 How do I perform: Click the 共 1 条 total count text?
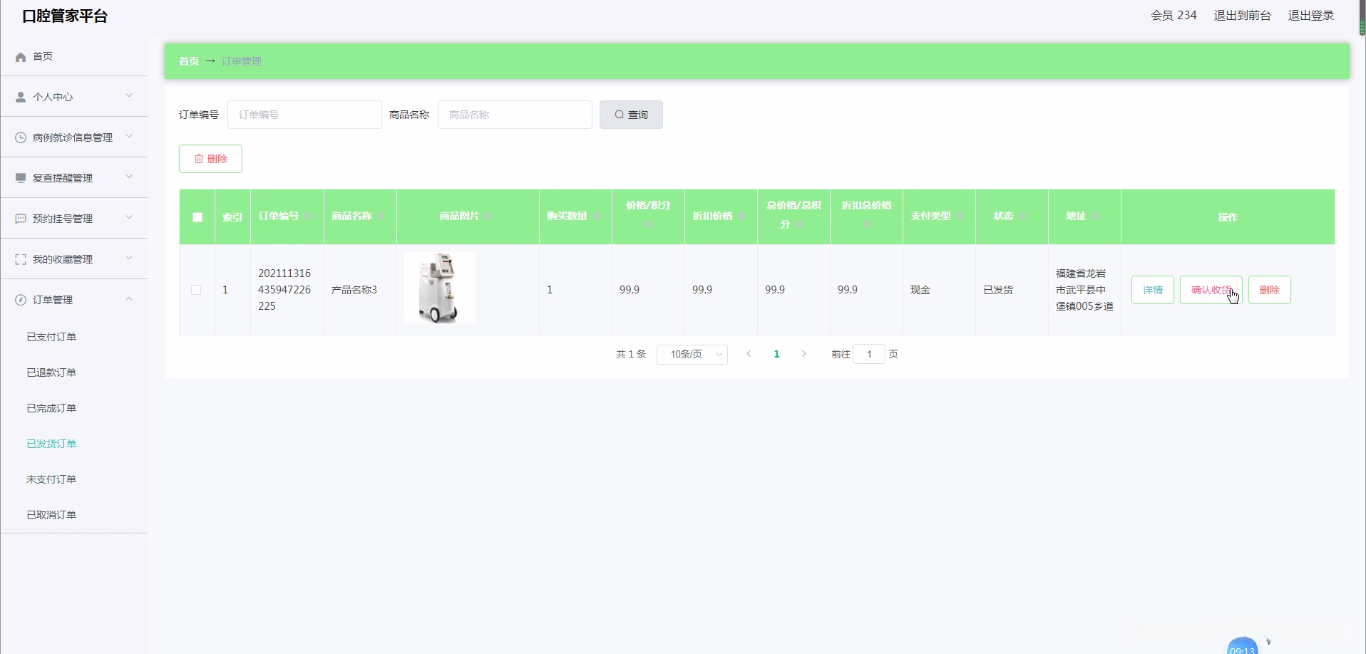[631, 354]
